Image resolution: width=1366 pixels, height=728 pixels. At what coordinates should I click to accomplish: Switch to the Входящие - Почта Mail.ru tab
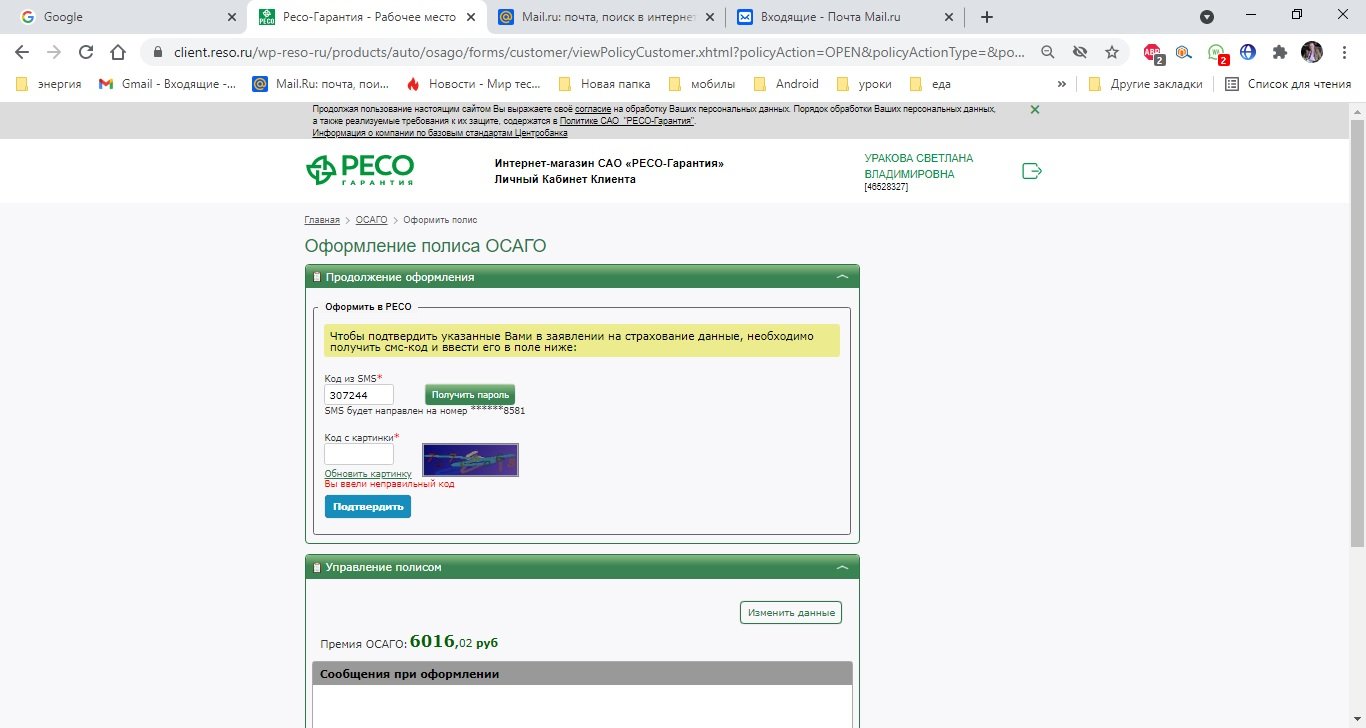pyautogui.click(x=845, y=17)
